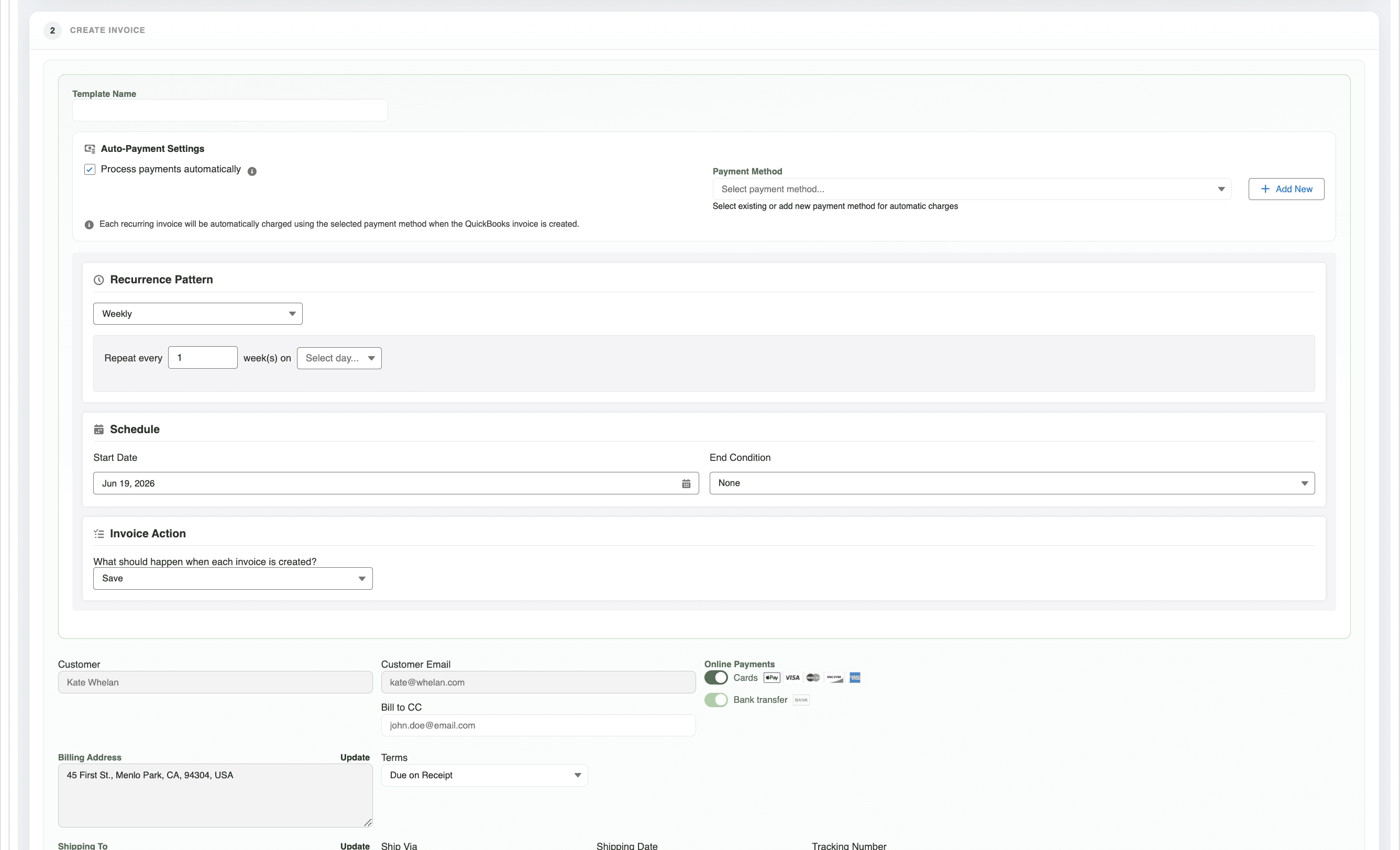This screenshot has height=850, width=1400.
Task: Click the step 2 number badge
Action: [x=52, y=30]
